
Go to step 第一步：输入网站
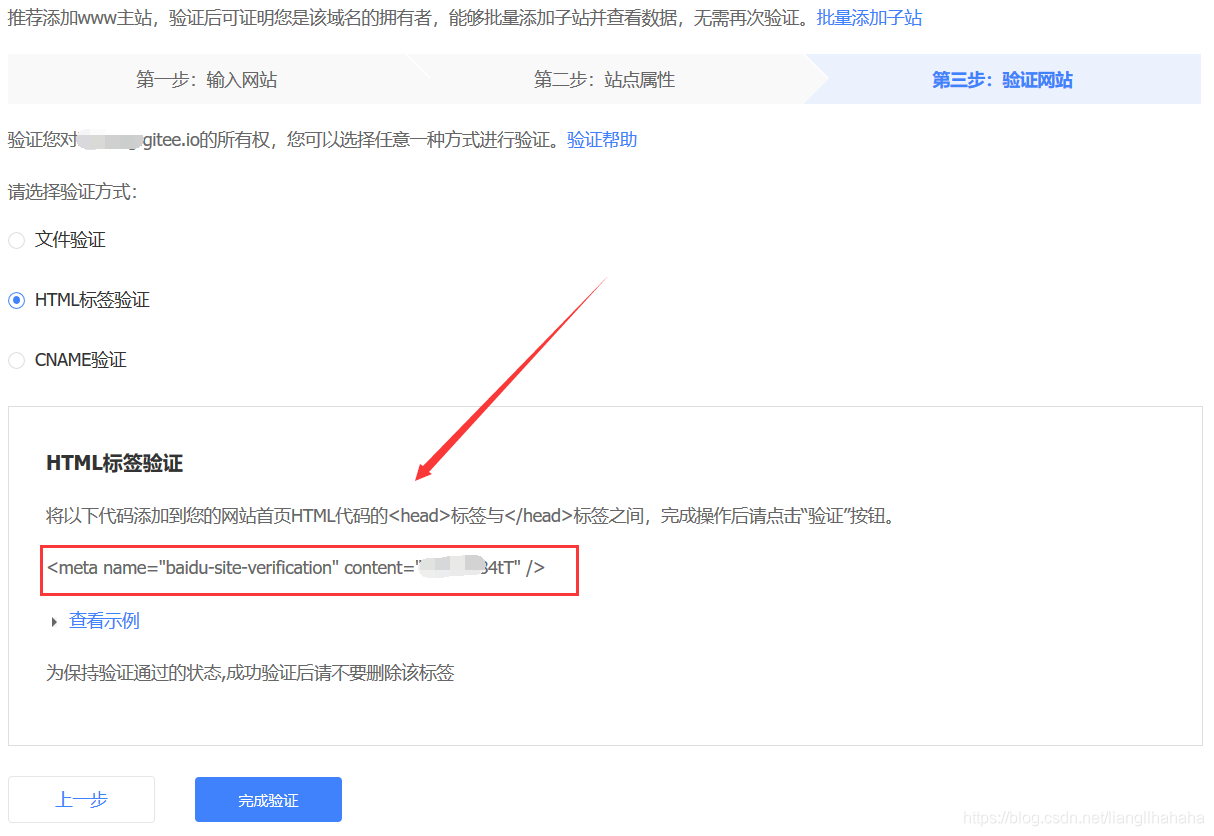207,80
